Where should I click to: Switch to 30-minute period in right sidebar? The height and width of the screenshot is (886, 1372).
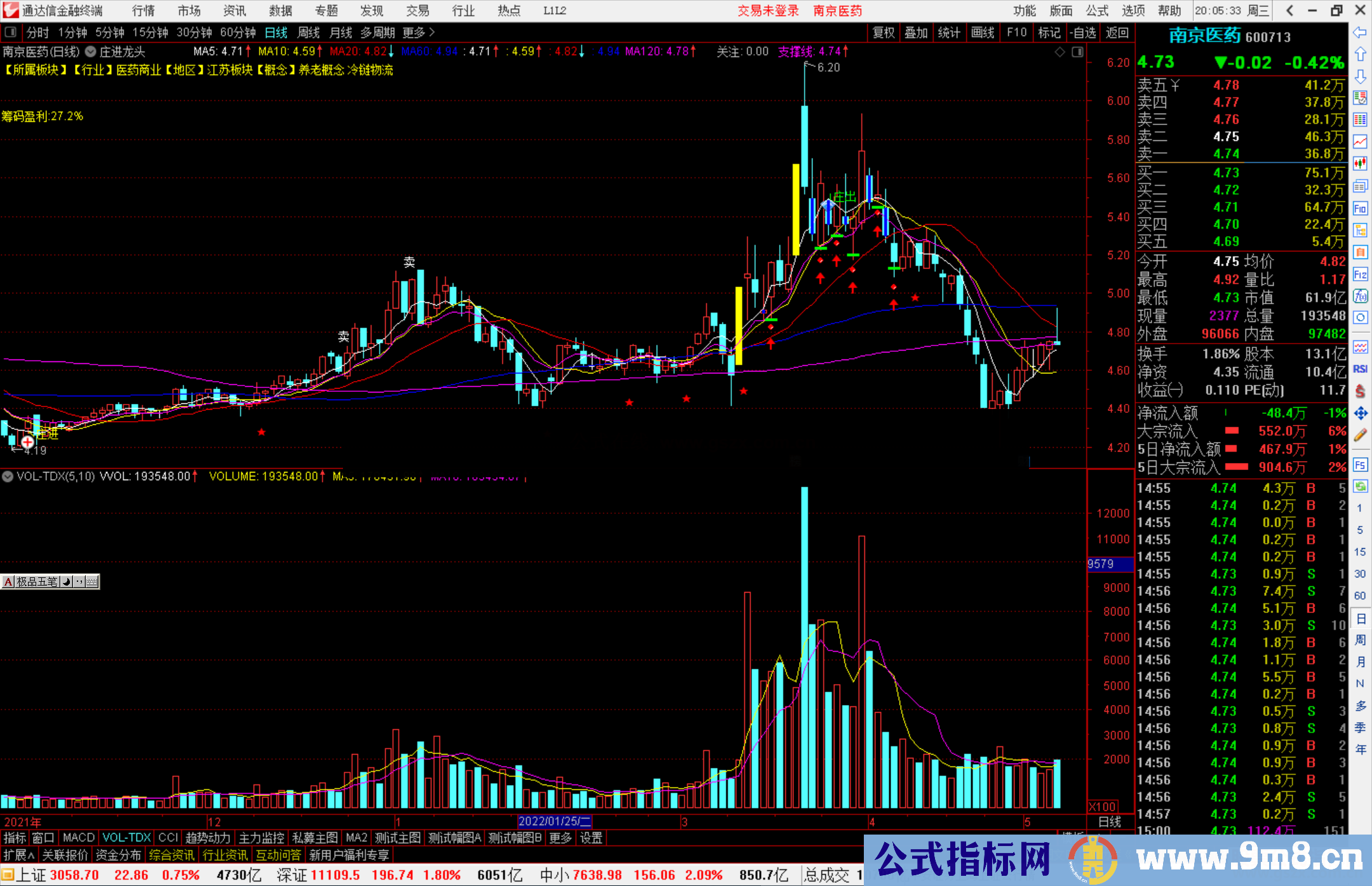point(1360,574)
